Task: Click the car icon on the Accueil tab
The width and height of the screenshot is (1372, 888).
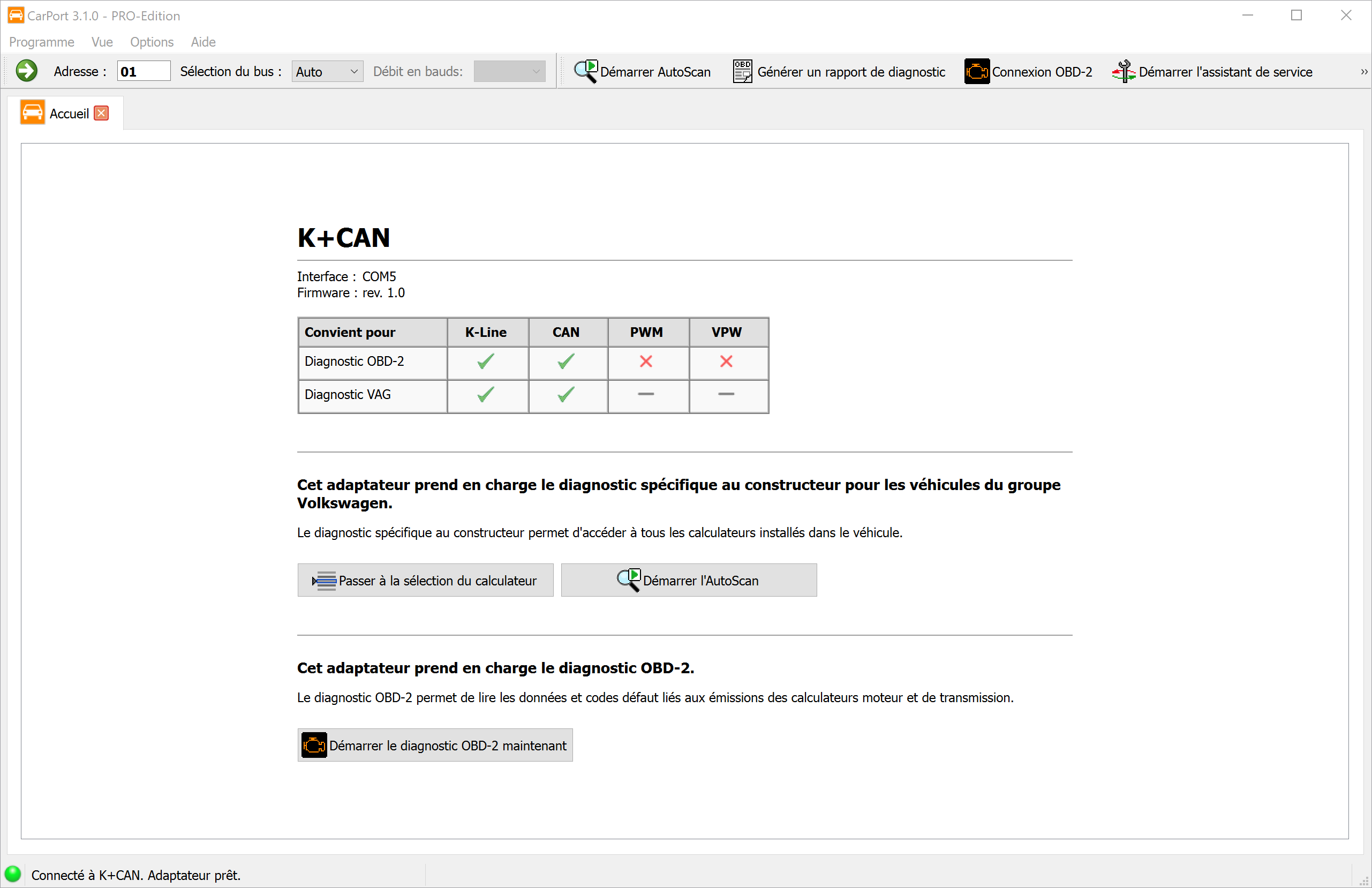Action: [x=33, y=112]
